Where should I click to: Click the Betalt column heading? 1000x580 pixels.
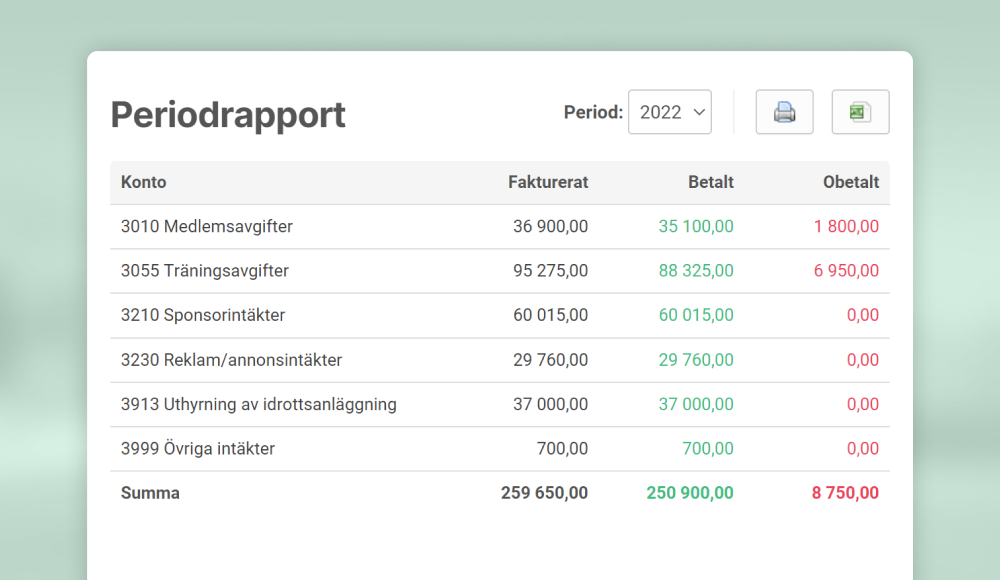(x=711, y=182)
